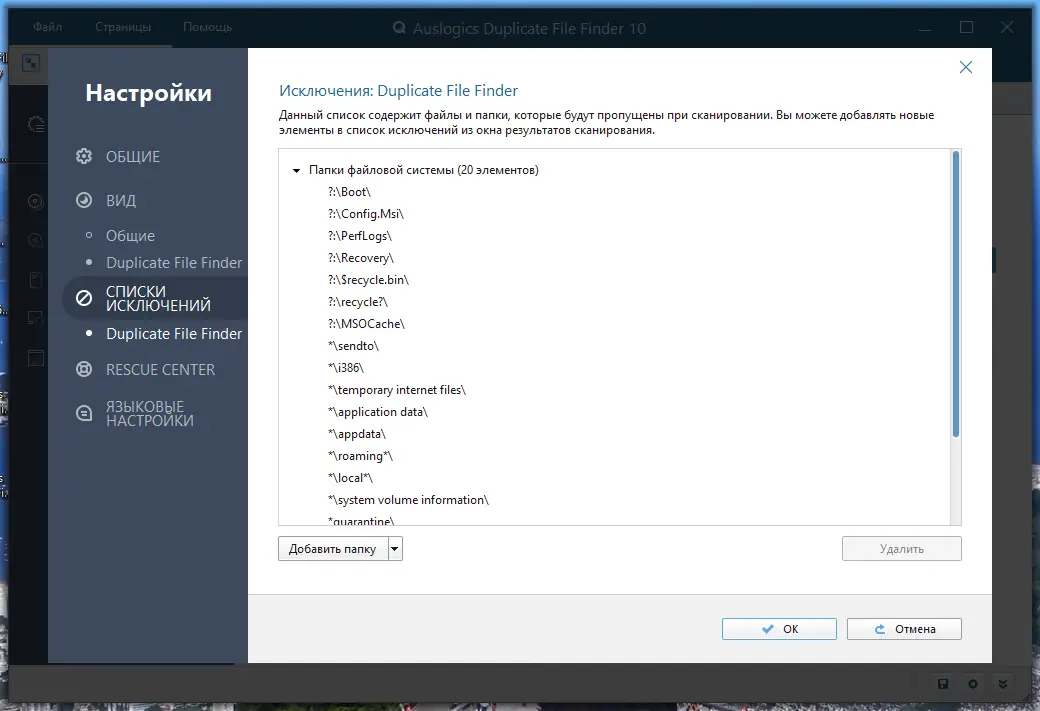Open the Файл menu

[x=47, y=27]
